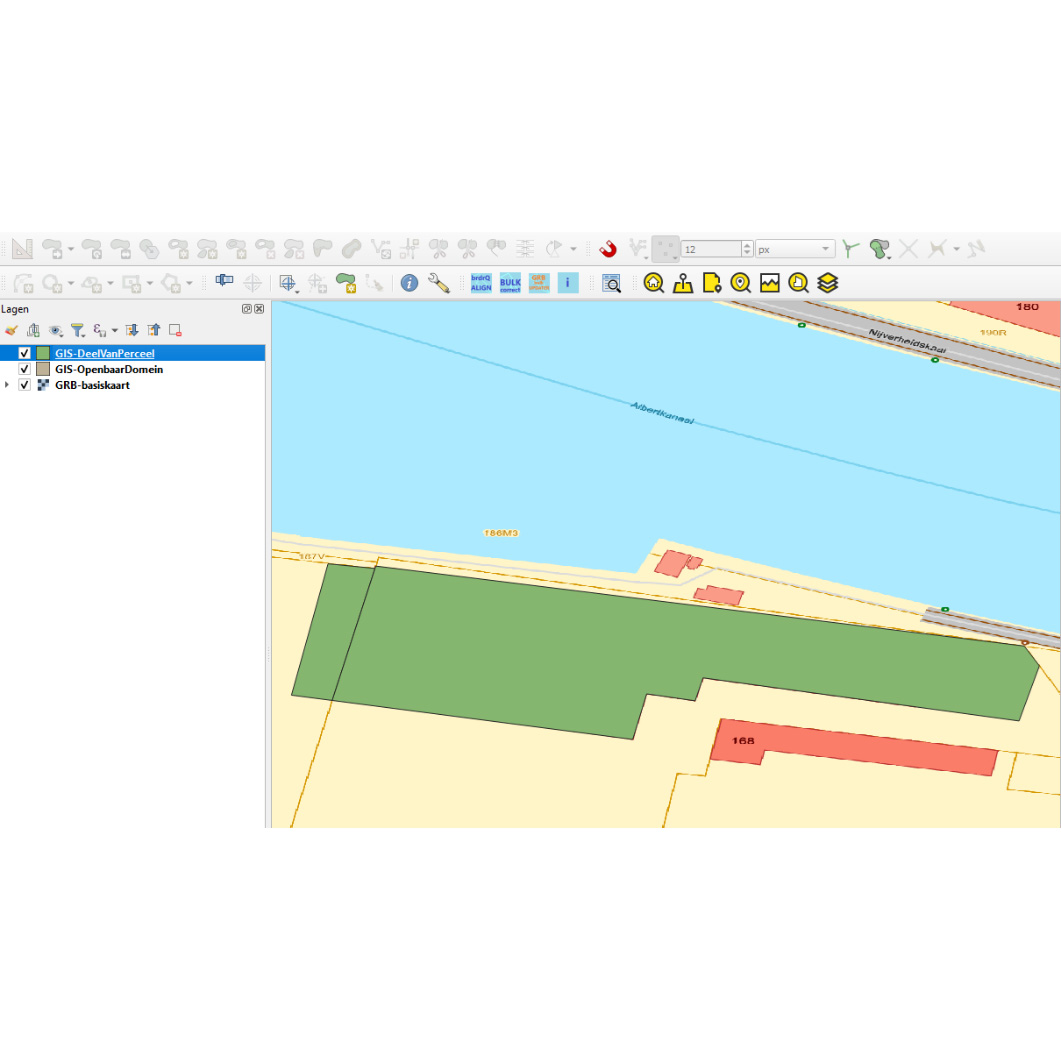Click the yellow stacked layers icon
1061x1061 pixels.
827,283
